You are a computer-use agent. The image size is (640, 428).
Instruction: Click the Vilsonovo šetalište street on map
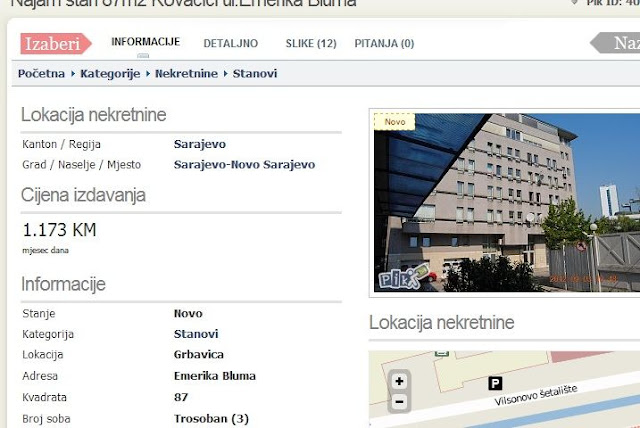[536, 395]
